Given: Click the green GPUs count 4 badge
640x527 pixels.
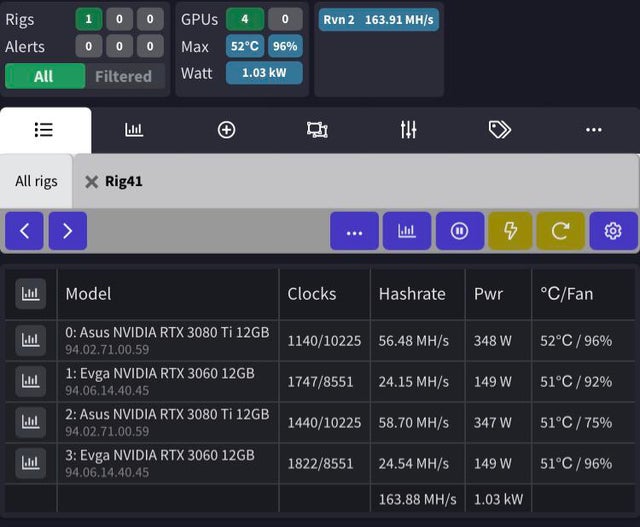Looking at the screenshot, I should point(244,19).
